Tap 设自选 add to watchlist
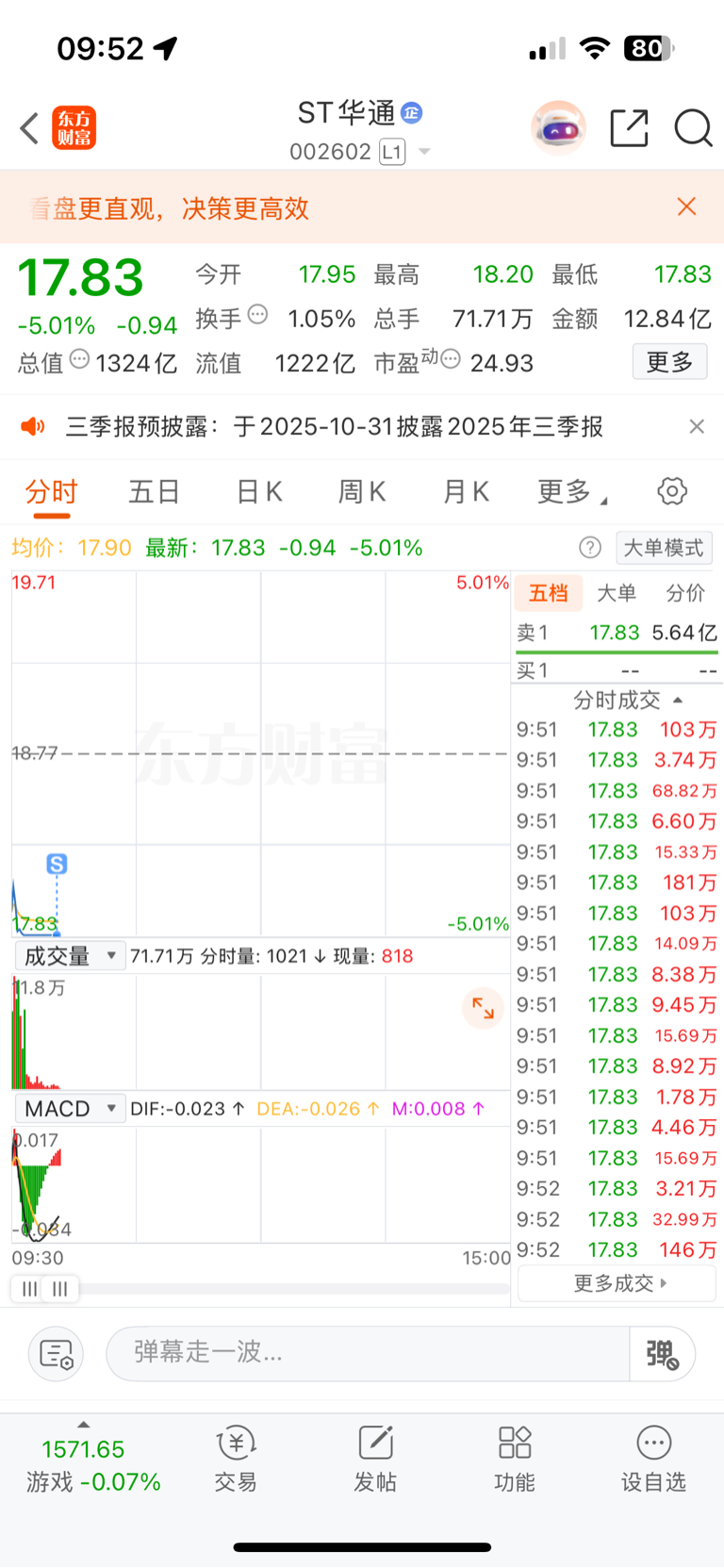724x1568 pixels. (x=653, y=1459)
